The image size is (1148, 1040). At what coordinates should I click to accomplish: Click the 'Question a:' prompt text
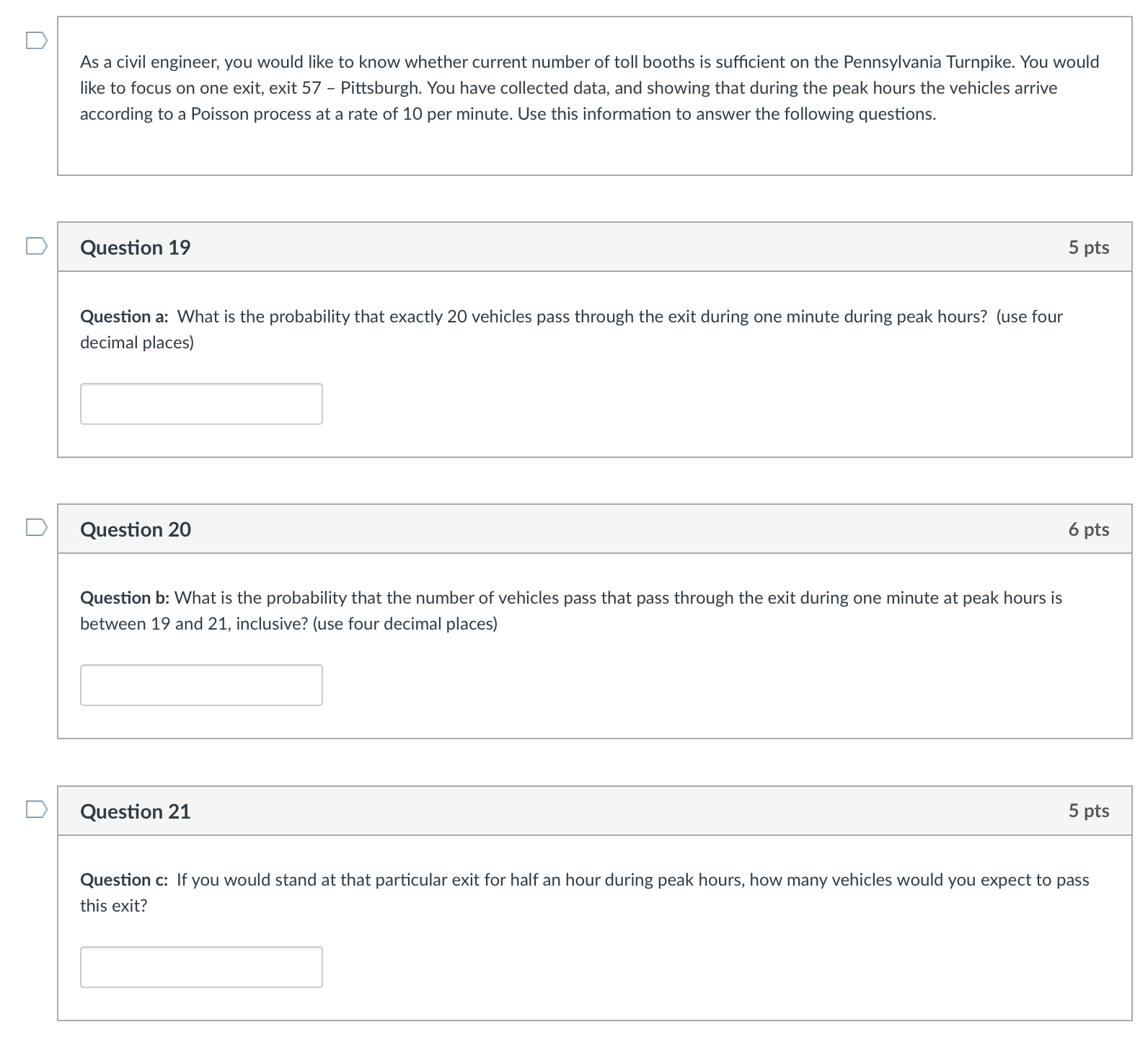click(124, 317)
